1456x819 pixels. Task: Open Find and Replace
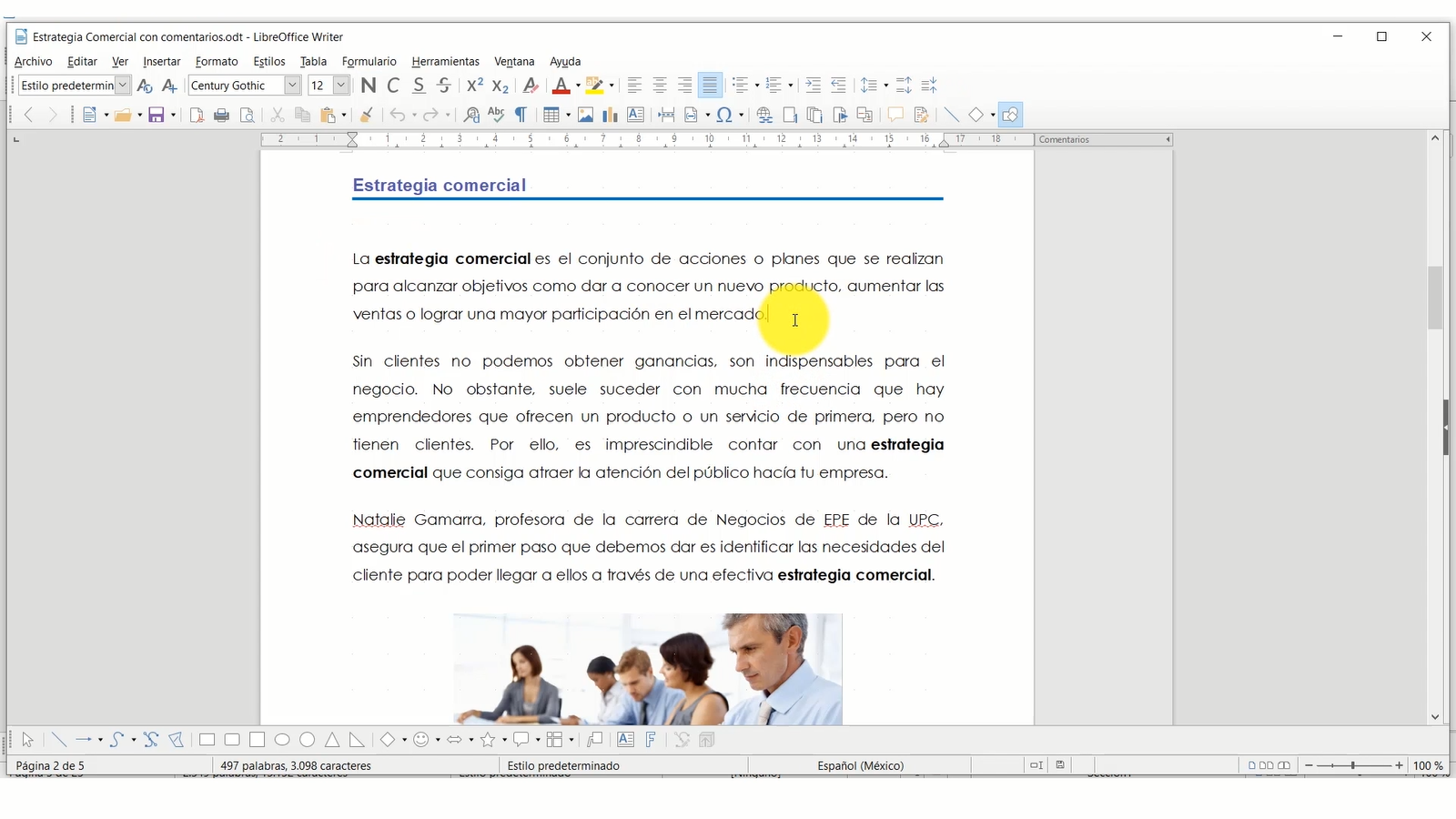[x=471, y=115]
